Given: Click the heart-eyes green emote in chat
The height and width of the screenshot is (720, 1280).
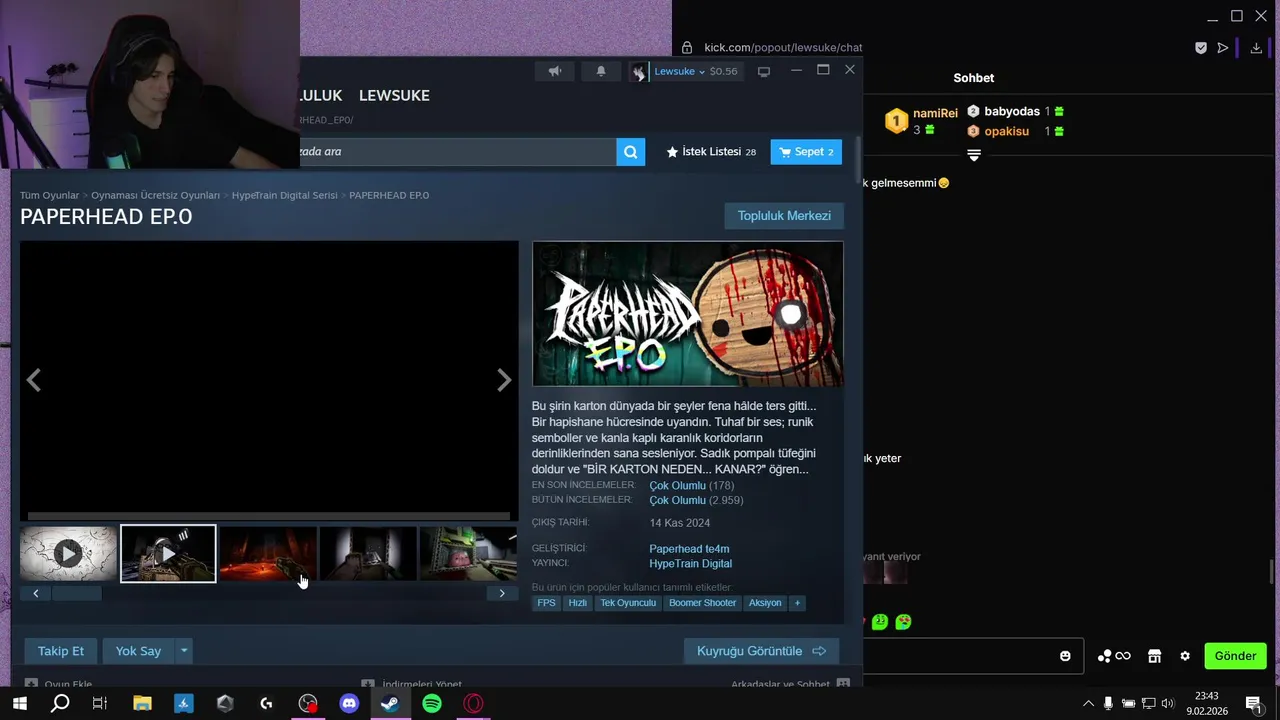Looking at the screenshot, I should 903,622.
